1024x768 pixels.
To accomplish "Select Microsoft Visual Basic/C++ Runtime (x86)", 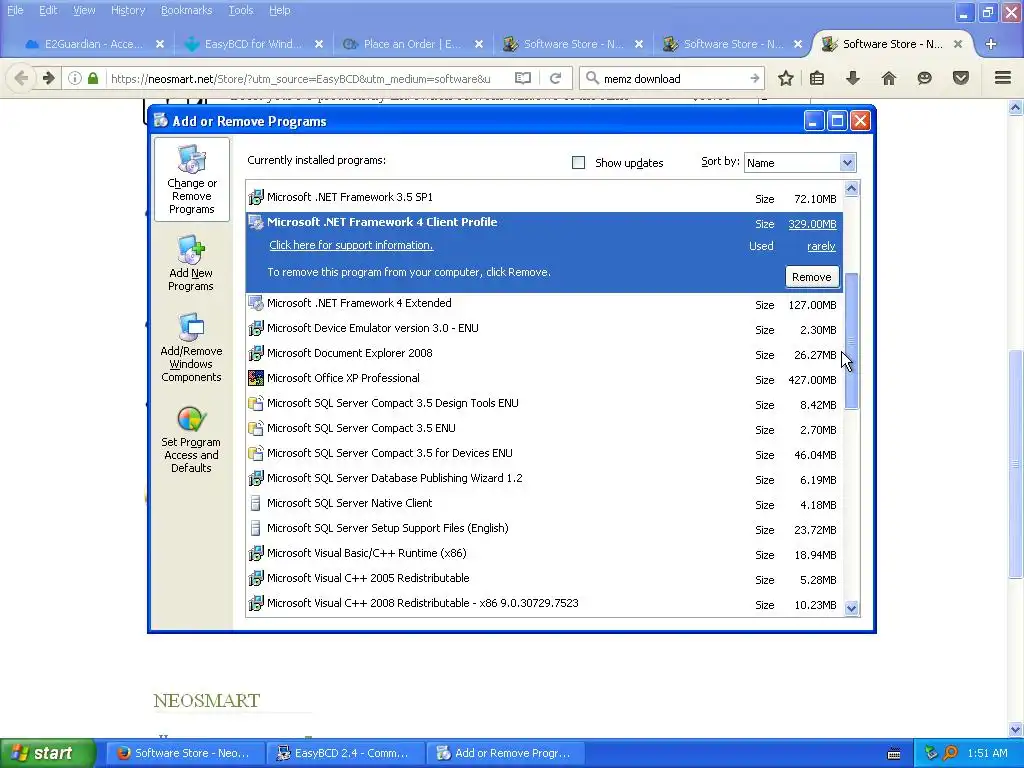I will [544, 554].
